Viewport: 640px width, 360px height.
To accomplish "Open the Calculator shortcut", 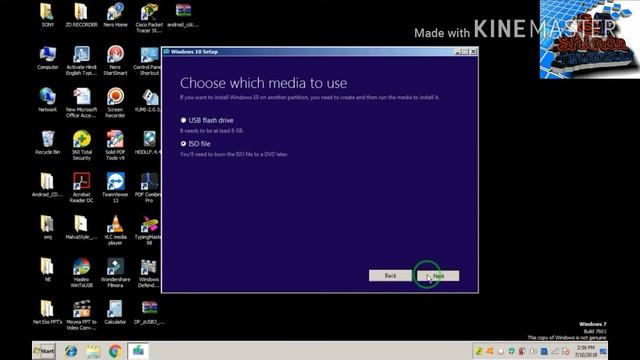I will click(115, 312).
